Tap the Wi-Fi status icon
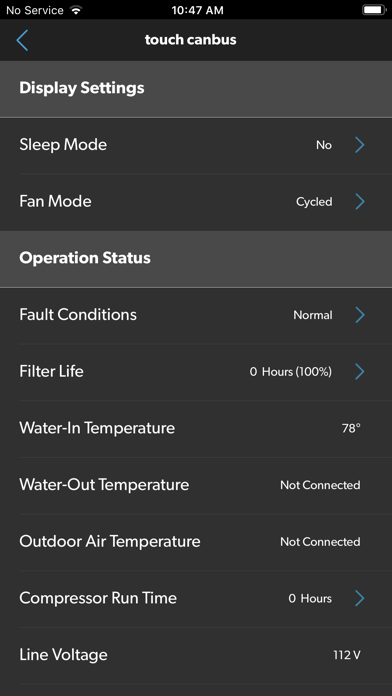 coord(76,10)
